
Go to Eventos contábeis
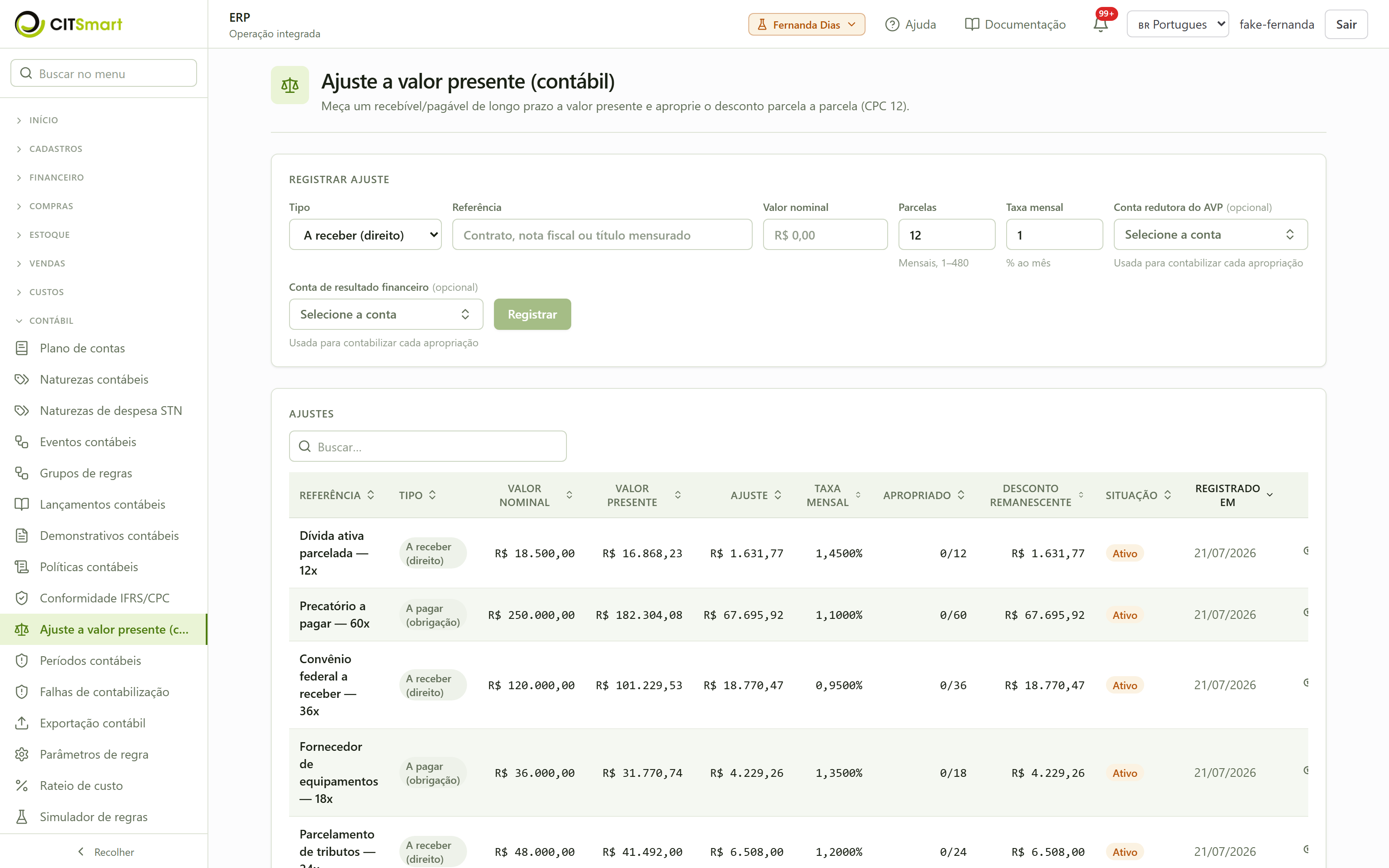(103, 441)
